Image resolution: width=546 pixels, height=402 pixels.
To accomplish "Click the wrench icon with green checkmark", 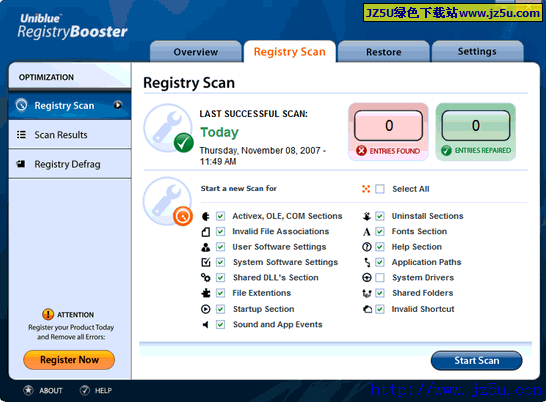I will point(168,128).
